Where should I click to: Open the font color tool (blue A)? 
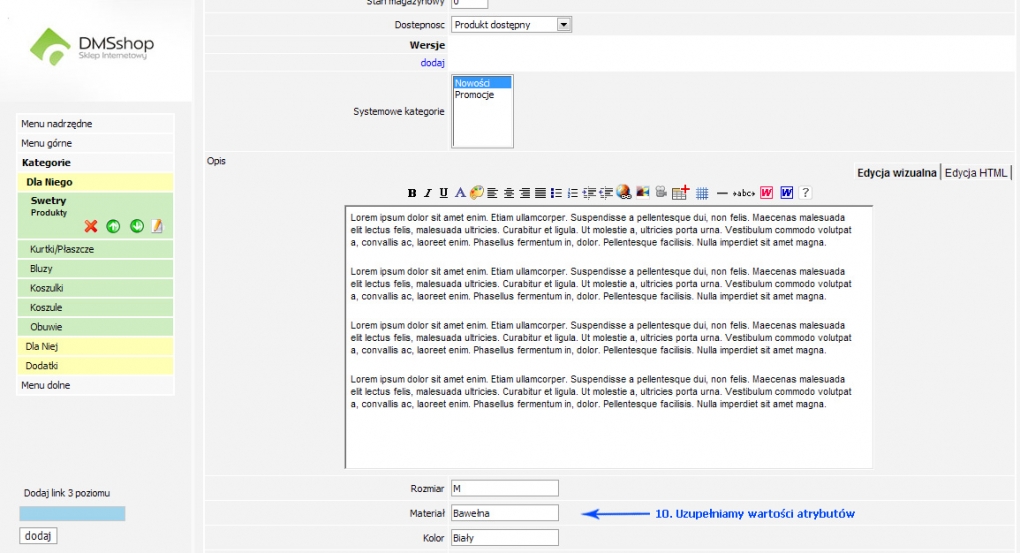[460, 193]
